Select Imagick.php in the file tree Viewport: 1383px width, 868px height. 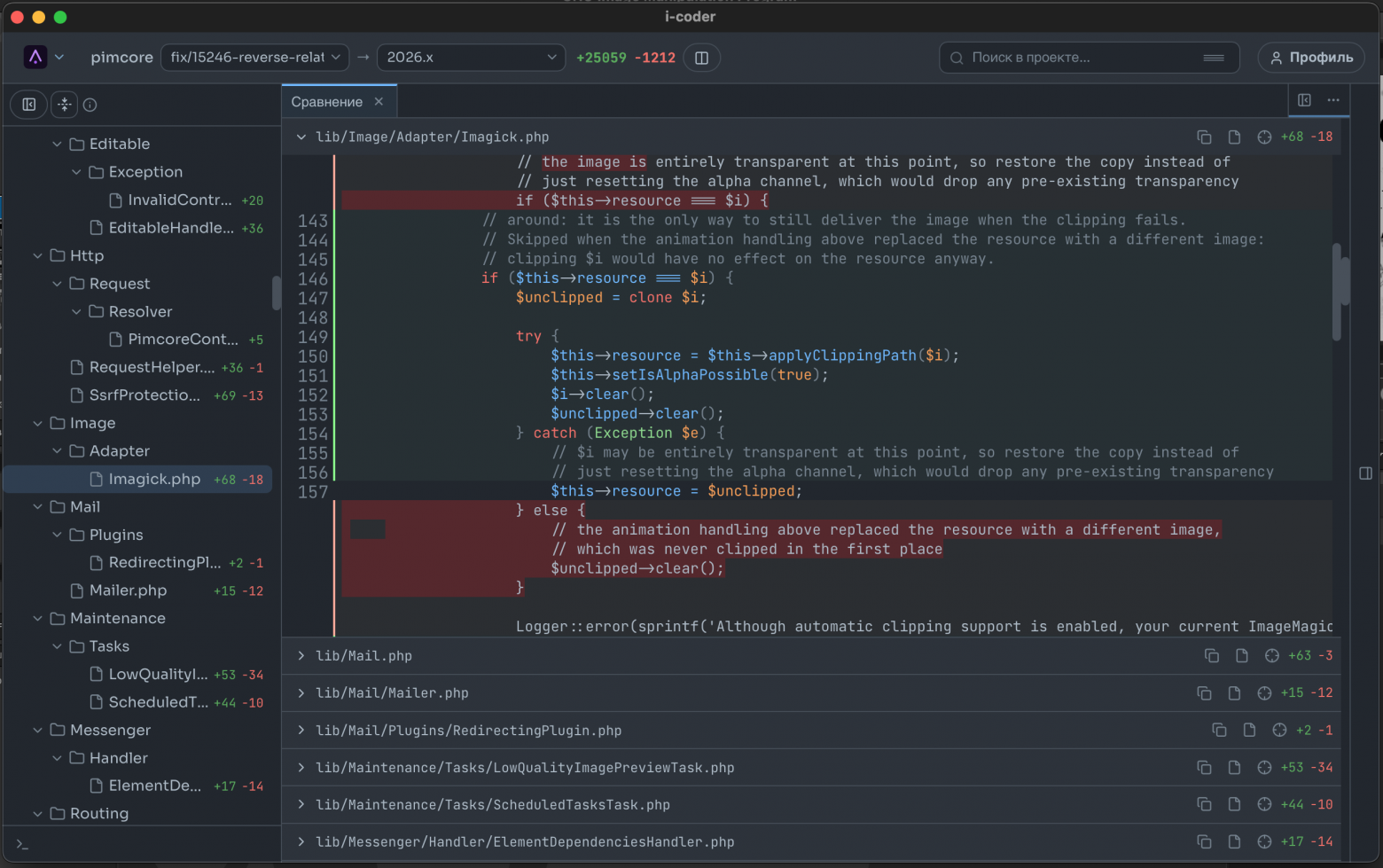coord(137,479)
